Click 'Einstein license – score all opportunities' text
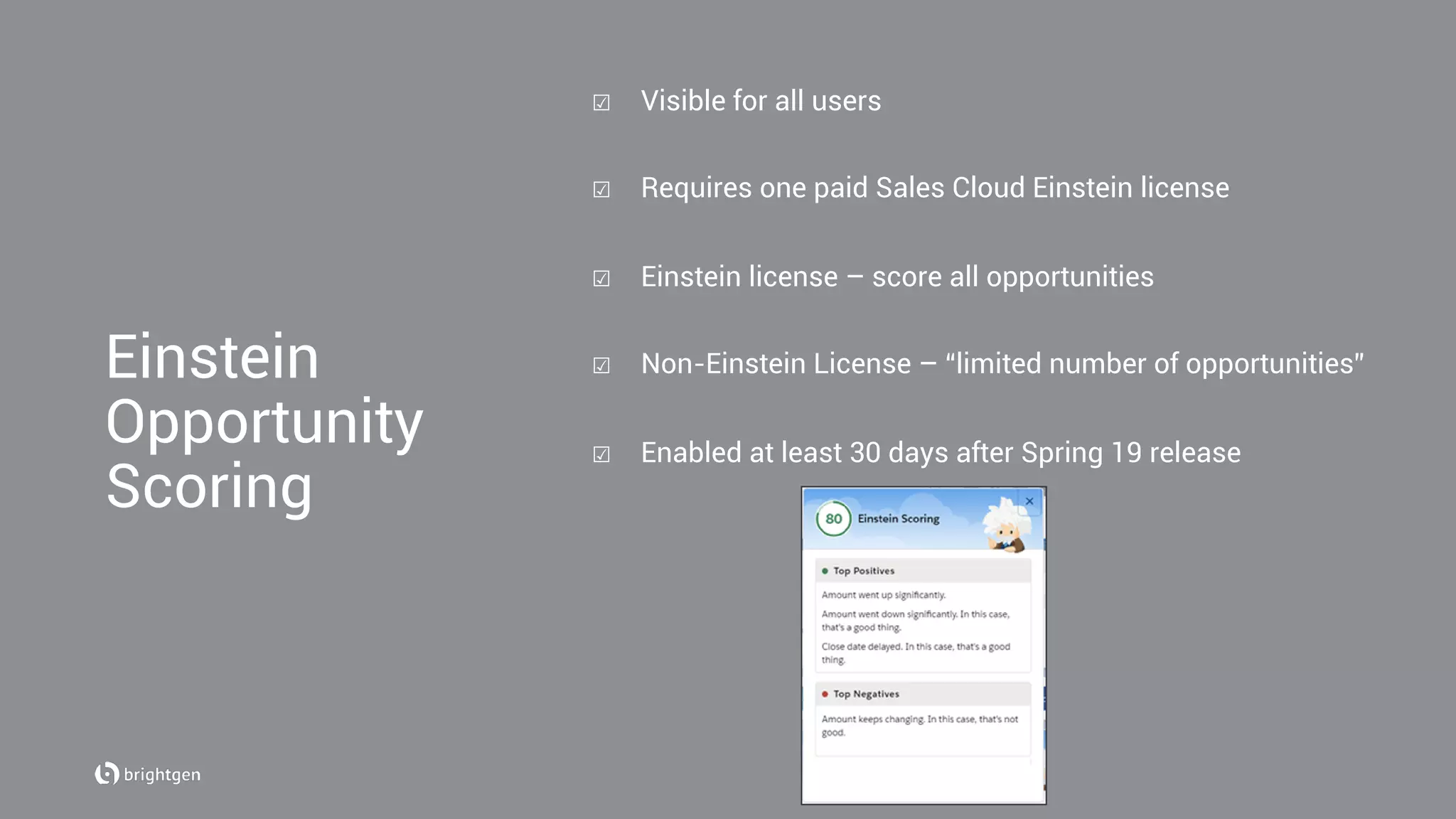 (897, 277)
